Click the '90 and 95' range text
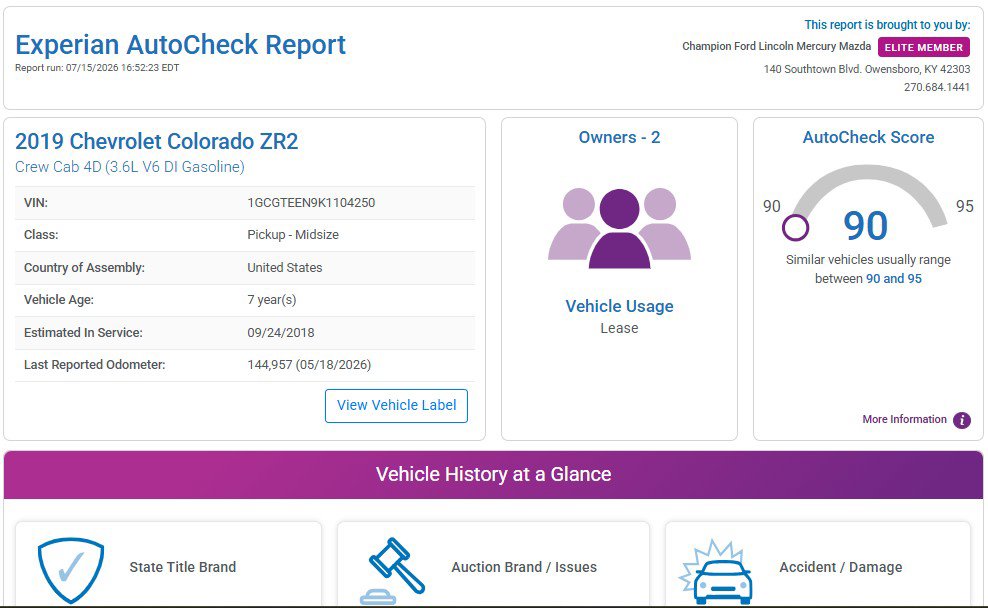The height and width of the screenshot is (608, 988). [893, 278]
